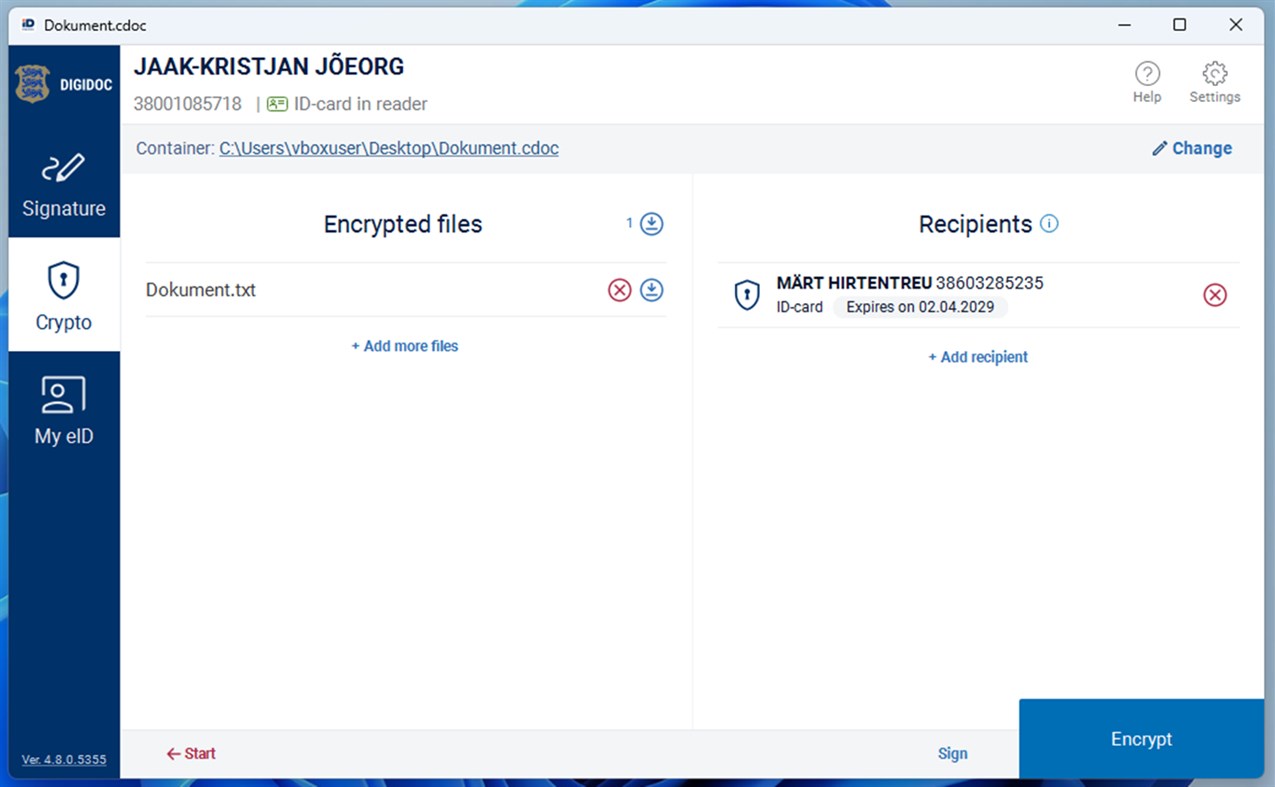The width and height of the screenshot is (1275, 787).
Task: Open the container path link Dokument.cdoc
Action: pos(389,148)
